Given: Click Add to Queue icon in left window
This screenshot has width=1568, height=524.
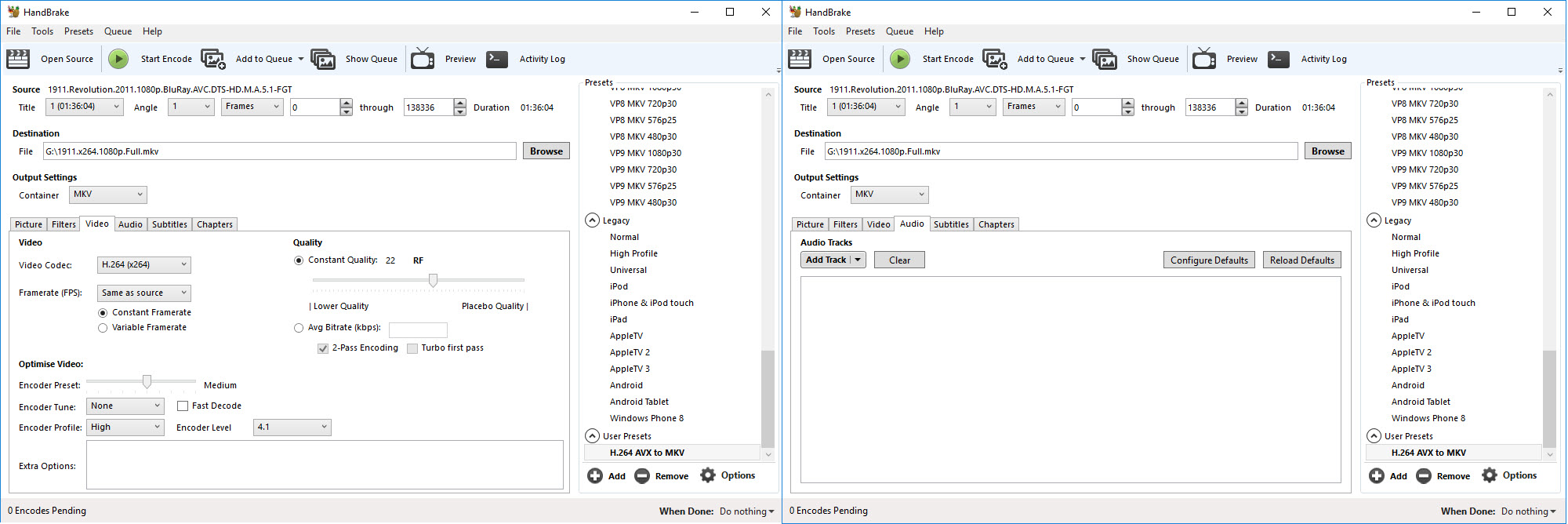Looking at the screenshot, I should [x=213, y=59].
